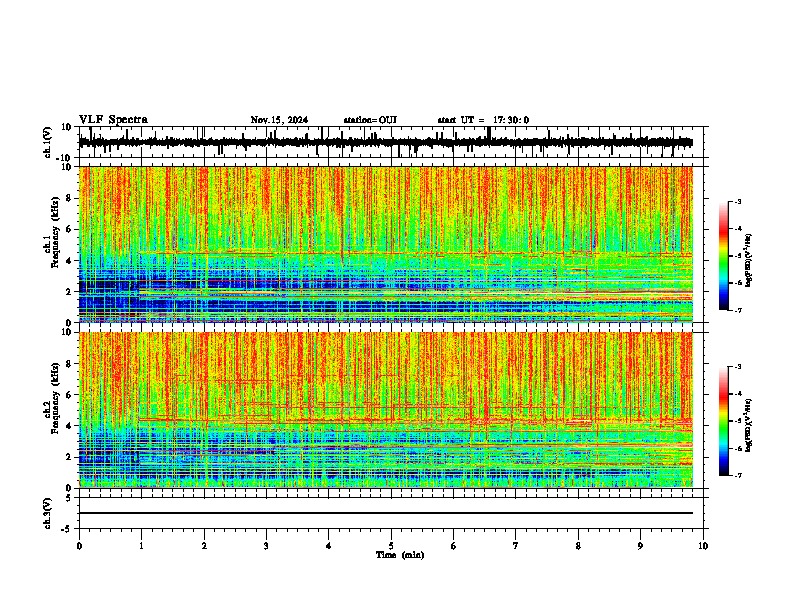Click the ch.1 "Frequency (kHz)" axis label
Viewport: 792px width, 612px height.
point(56,232)
